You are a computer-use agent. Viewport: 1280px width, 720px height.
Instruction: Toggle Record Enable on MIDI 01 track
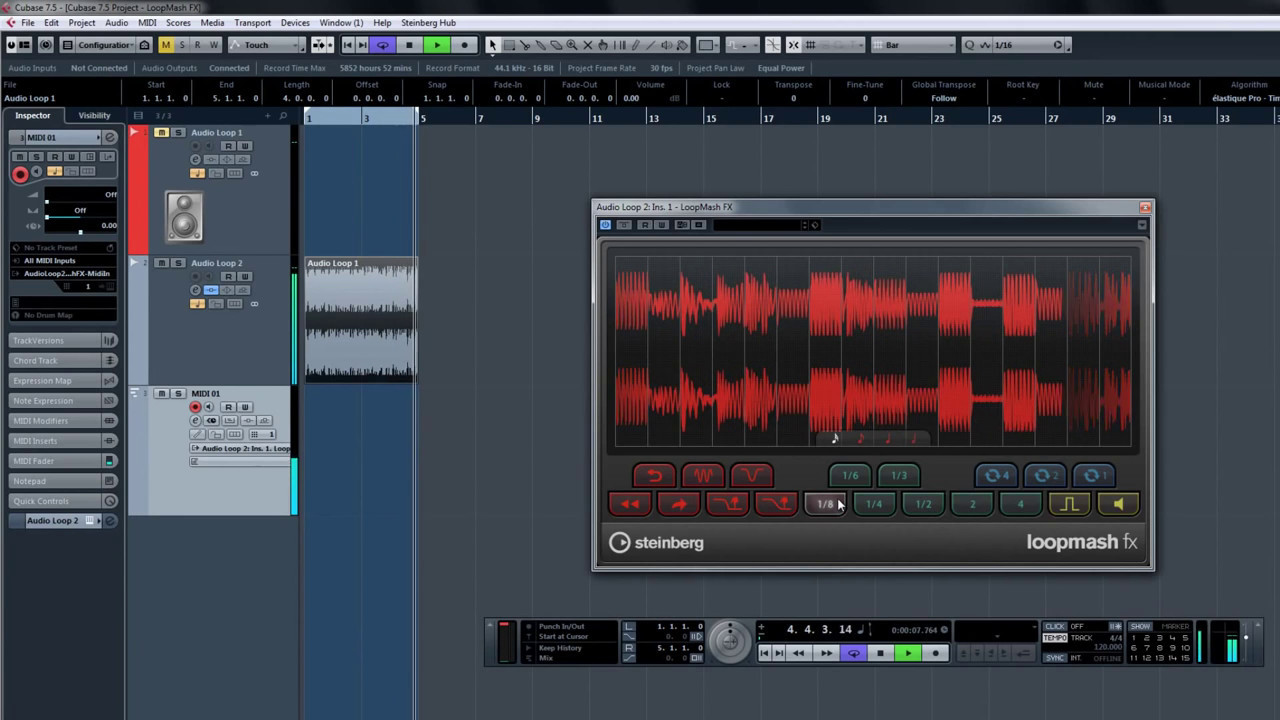click(196, 407)
